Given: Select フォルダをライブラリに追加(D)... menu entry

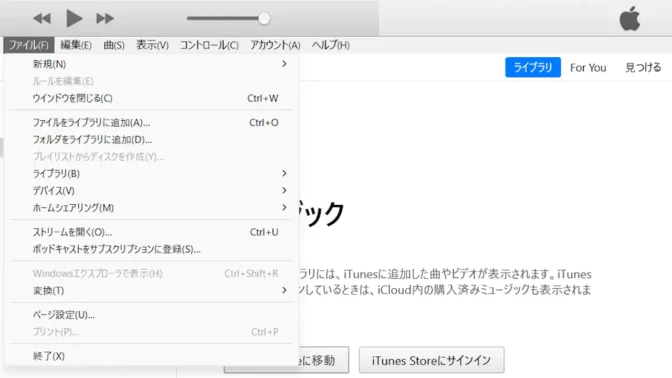Looking at the screenshot, I should click(151, 140).
